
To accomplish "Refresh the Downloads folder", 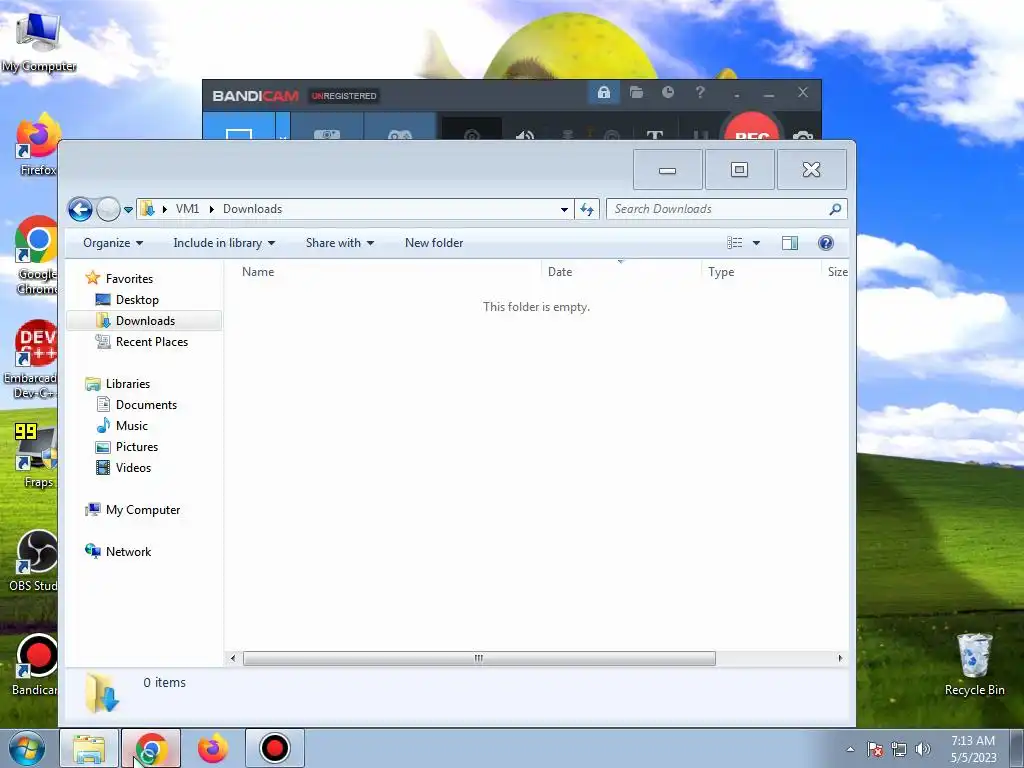I will point(587,210).
